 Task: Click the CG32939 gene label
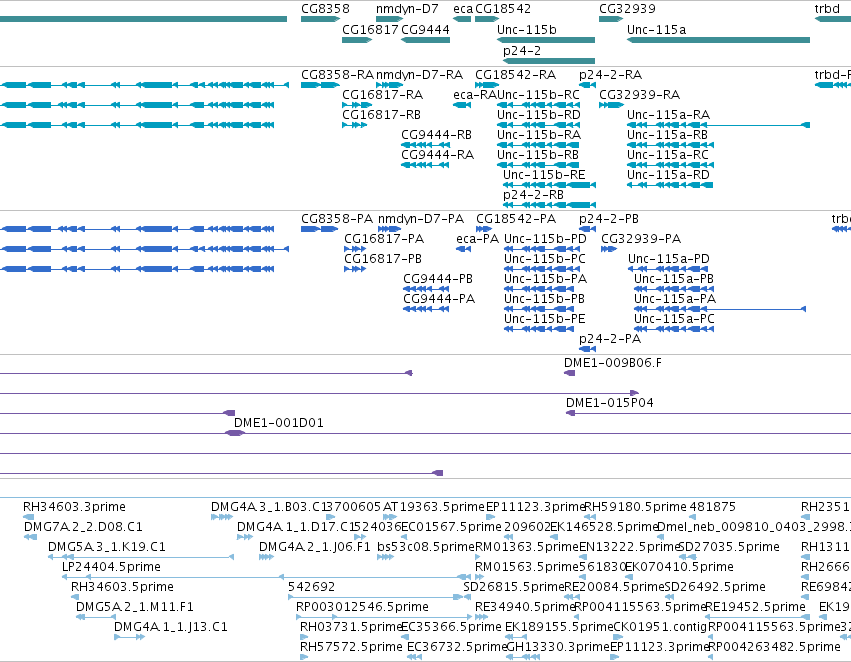627,9
